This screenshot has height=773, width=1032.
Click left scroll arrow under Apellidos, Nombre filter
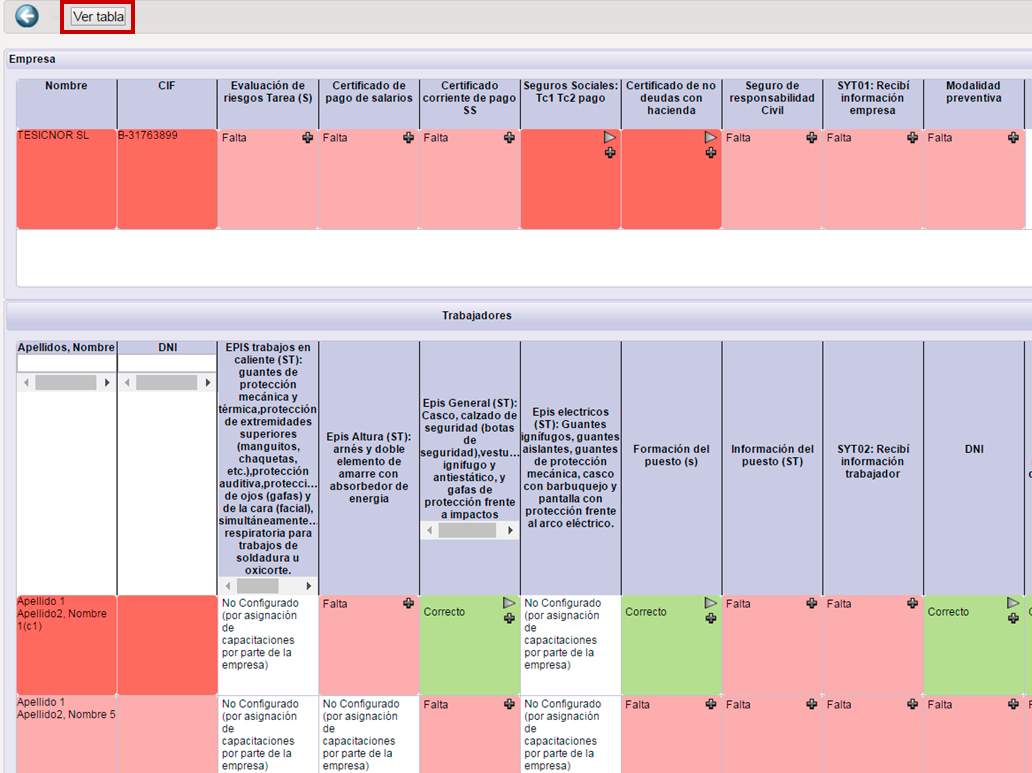pos(26,383)
